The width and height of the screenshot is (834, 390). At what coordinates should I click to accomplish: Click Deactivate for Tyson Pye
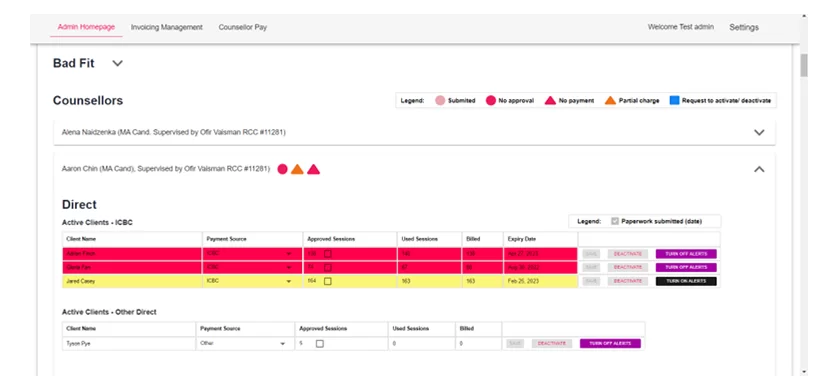(552, 344)
